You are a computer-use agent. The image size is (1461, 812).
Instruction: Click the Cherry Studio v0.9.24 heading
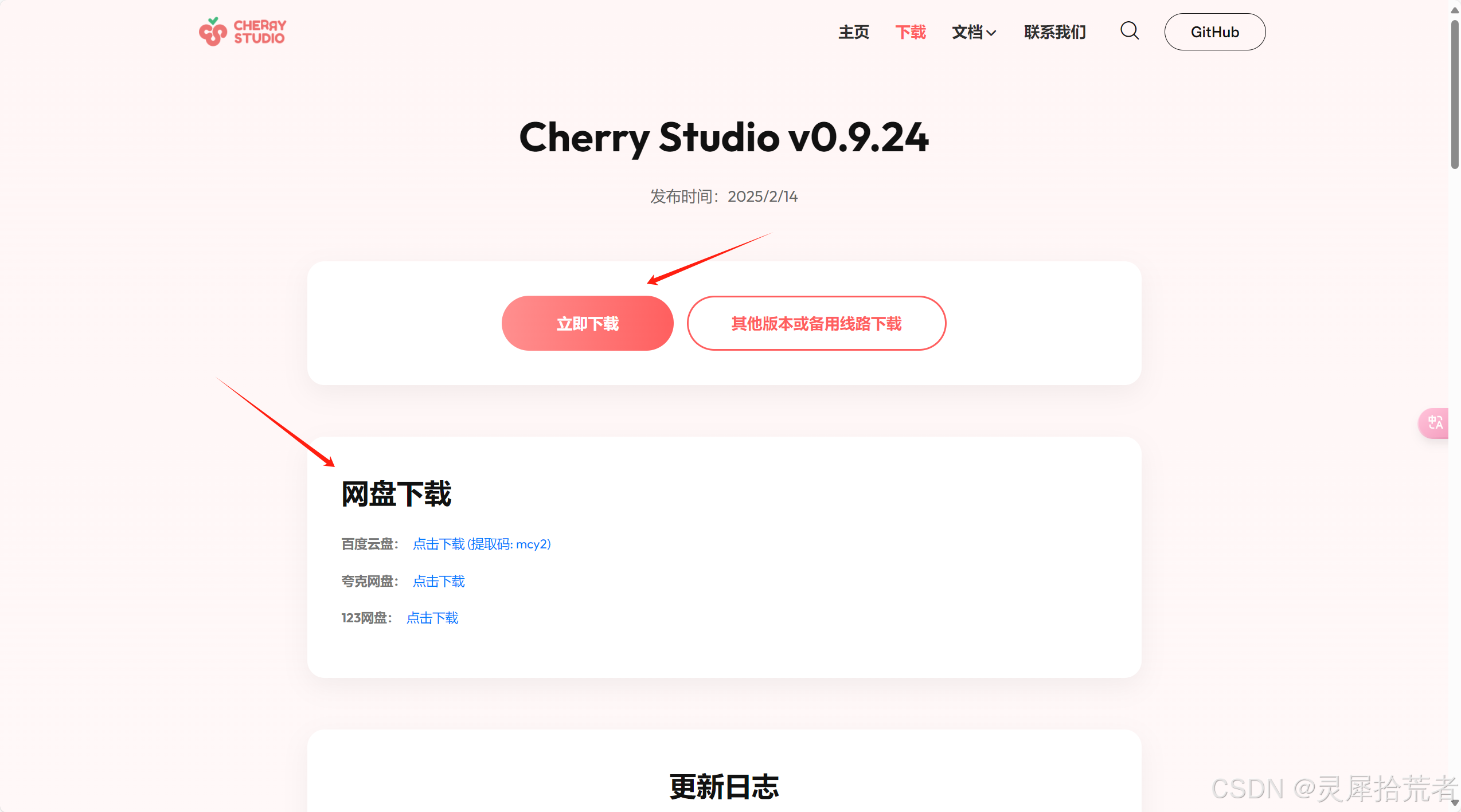[724, 138]
